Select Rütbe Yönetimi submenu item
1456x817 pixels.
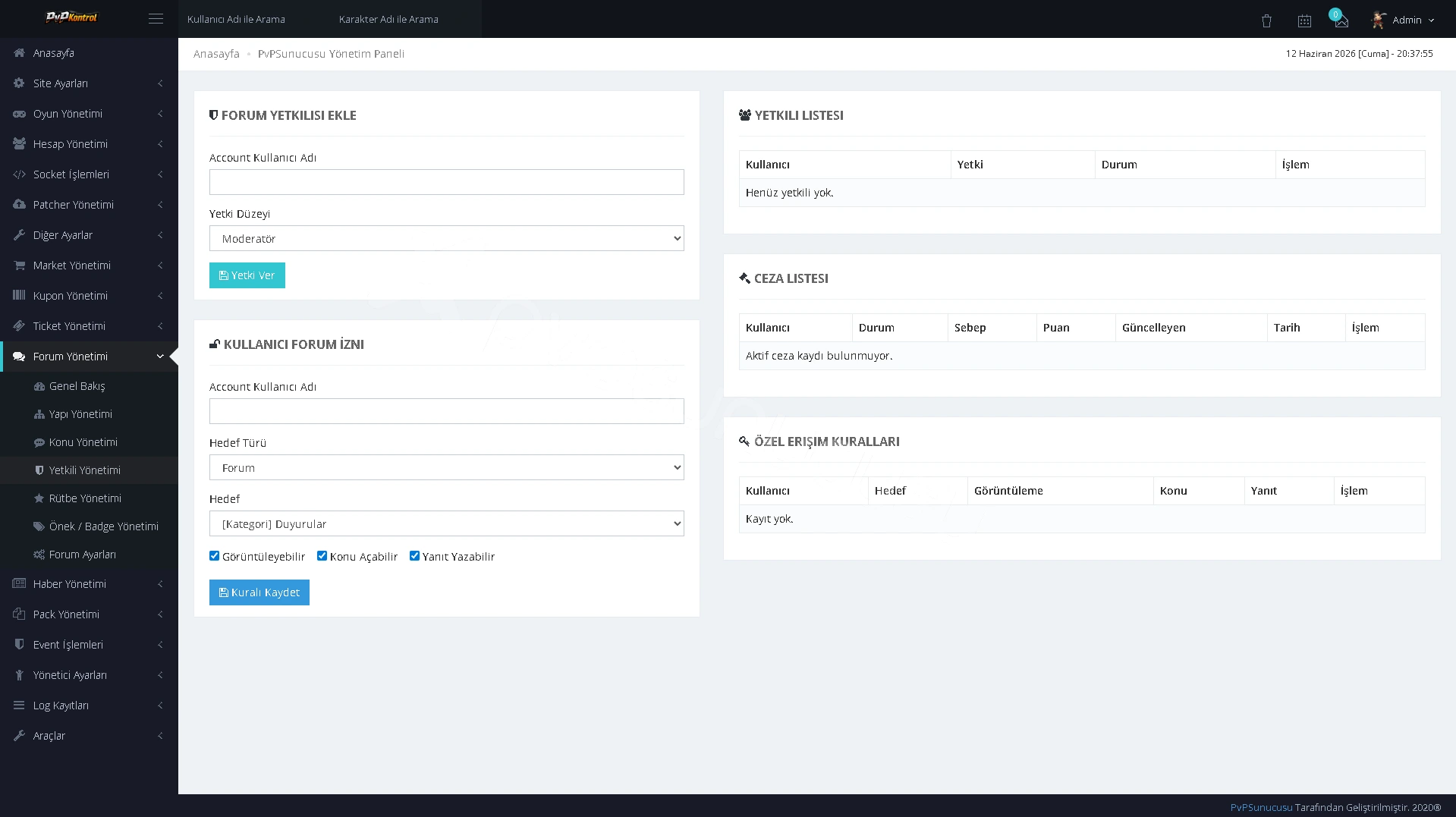click(x=89, y=498)
